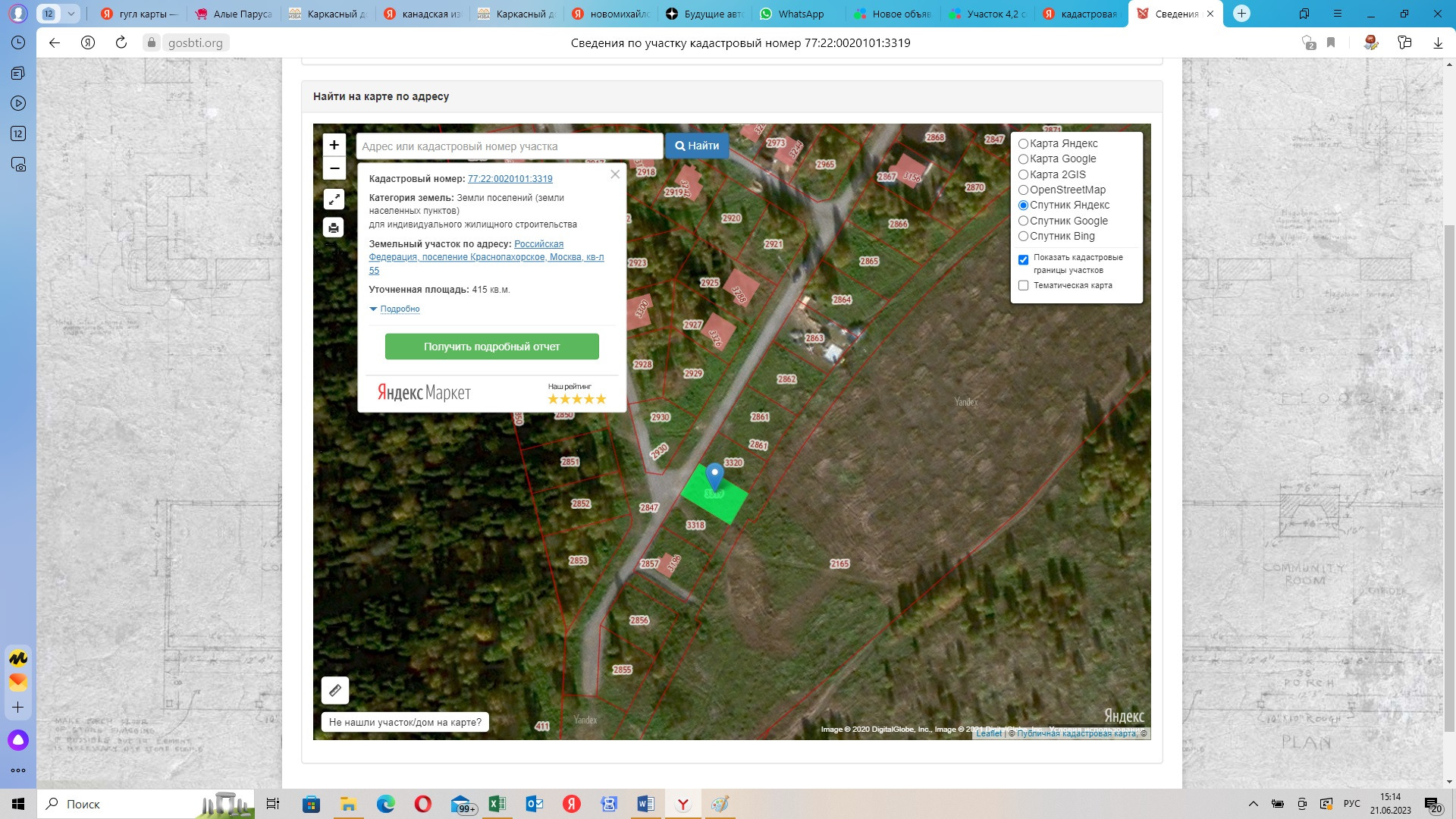Enable Тематическая карта checkbox
The height and width of the screenshot is (819, 1456).
[x=1023, y=286]
